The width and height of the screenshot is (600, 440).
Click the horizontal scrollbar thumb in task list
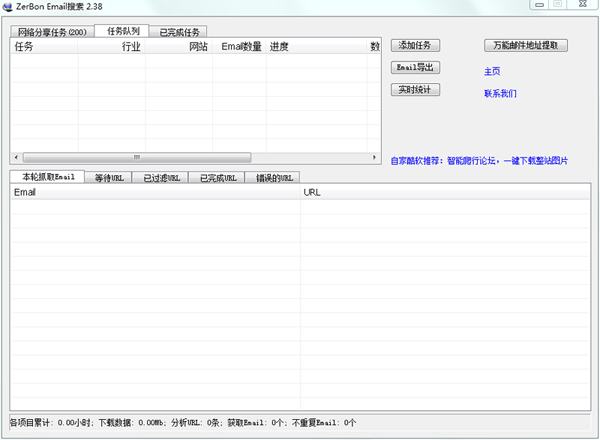coord(137,157)
